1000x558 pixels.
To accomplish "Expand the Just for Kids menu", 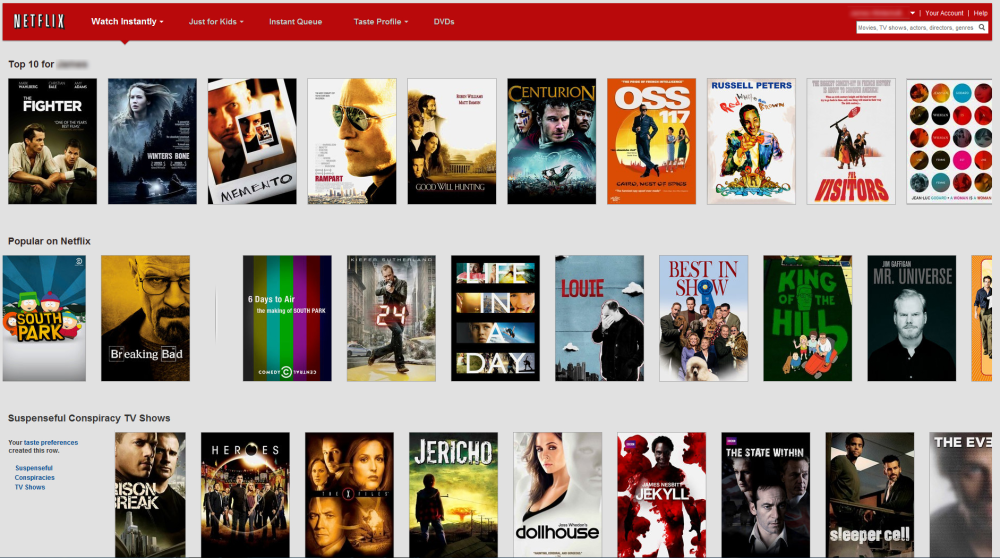I will (x=216, y=22).
